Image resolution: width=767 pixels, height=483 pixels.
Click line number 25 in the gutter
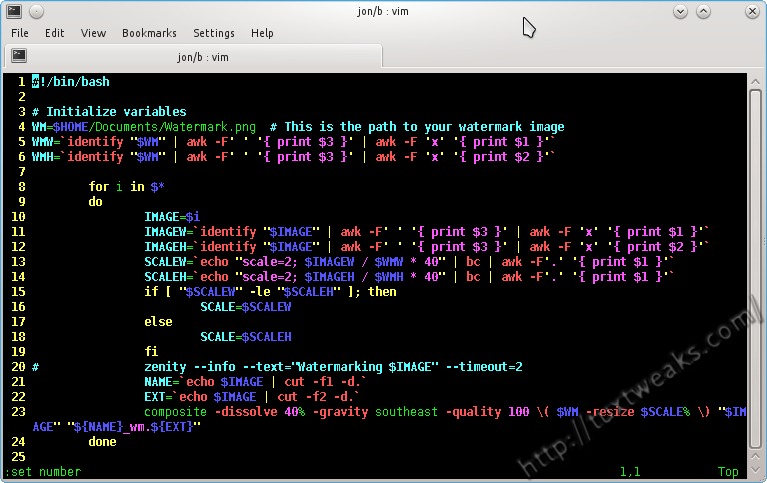(x=18, y=457)
